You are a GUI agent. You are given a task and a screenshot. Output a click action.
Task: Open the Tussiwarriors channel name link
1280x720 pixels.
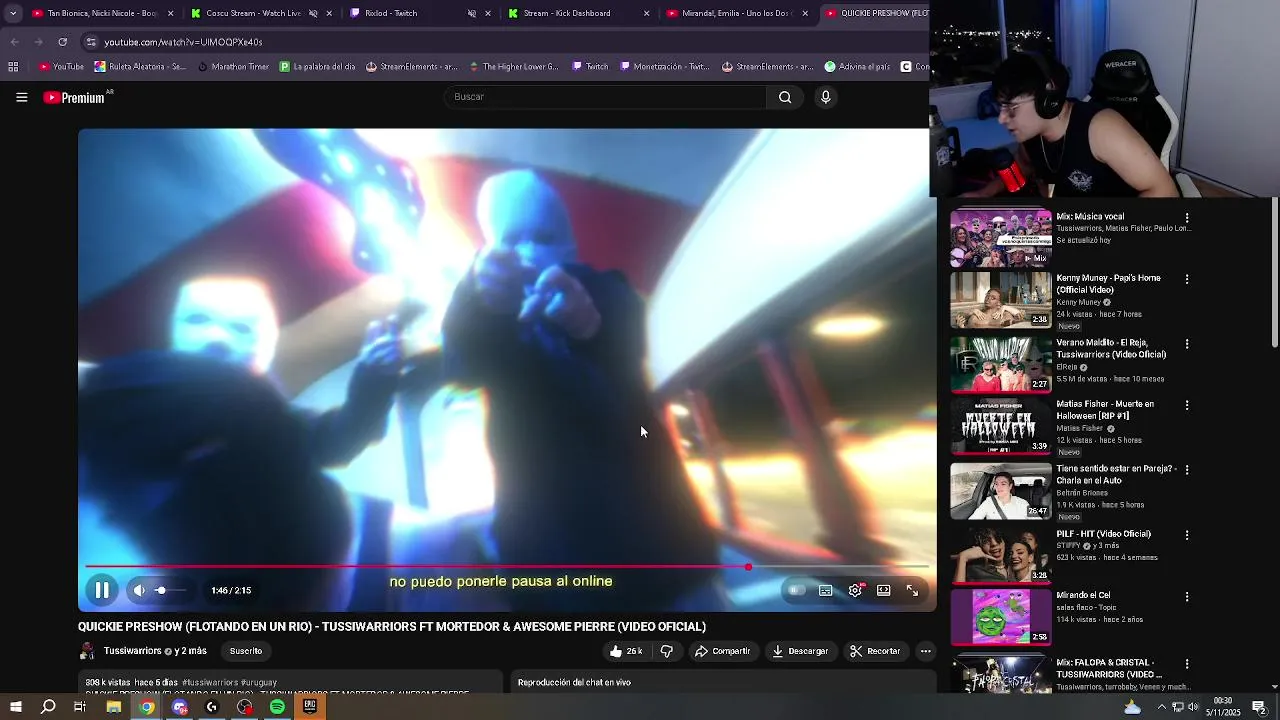(132, 651)
